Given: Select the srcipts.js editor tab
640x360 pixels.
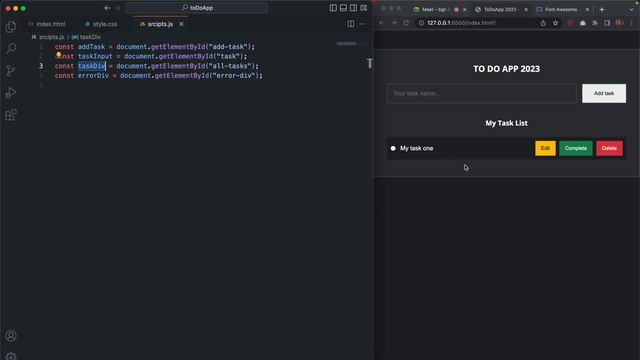Looking at the screenshot, I should click(x=160, y=24).
